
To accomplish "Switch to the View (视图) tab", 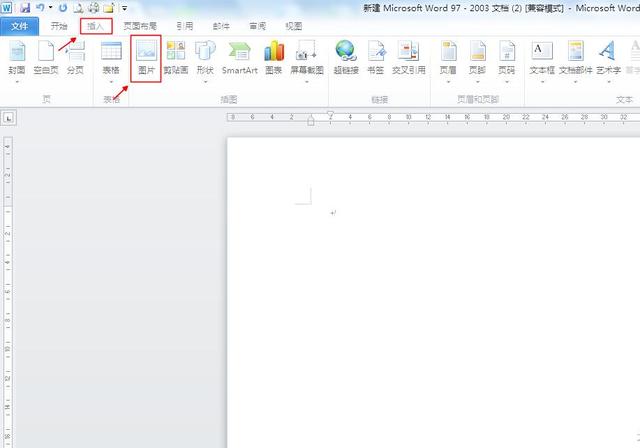I will [x=293, y=26].
